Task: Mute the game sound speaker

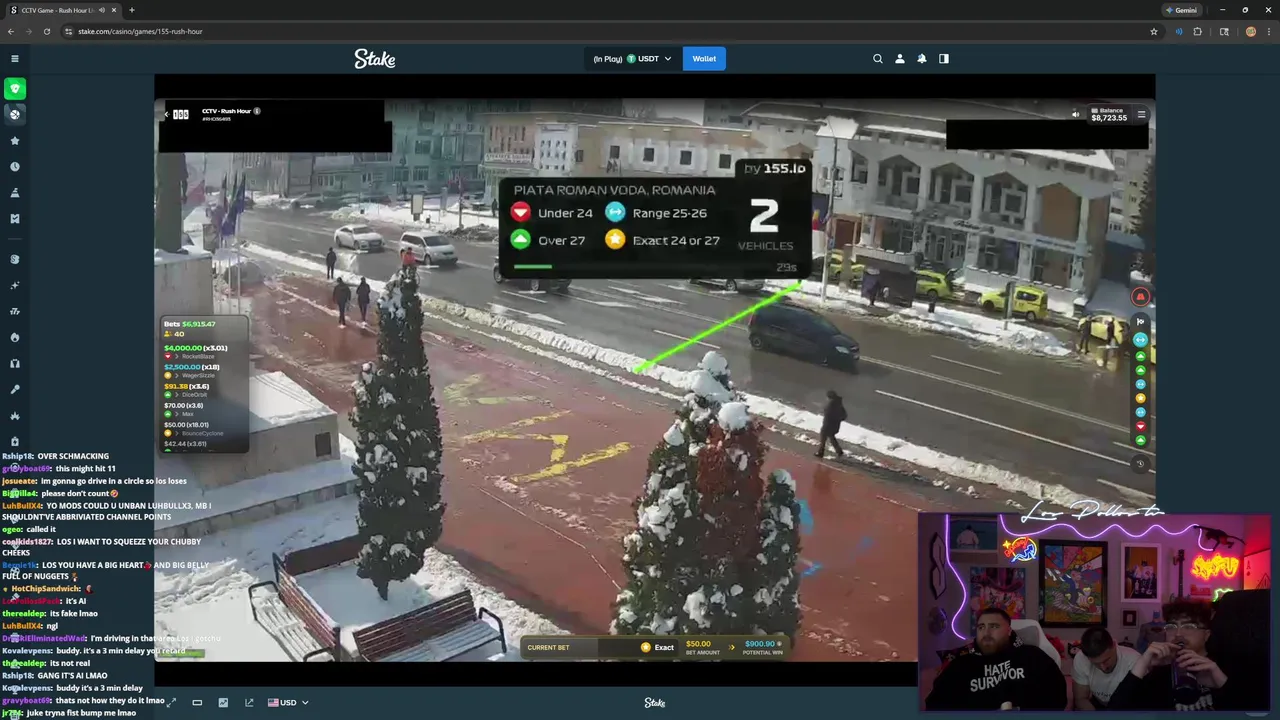Action: click(x=1076, y=114)
